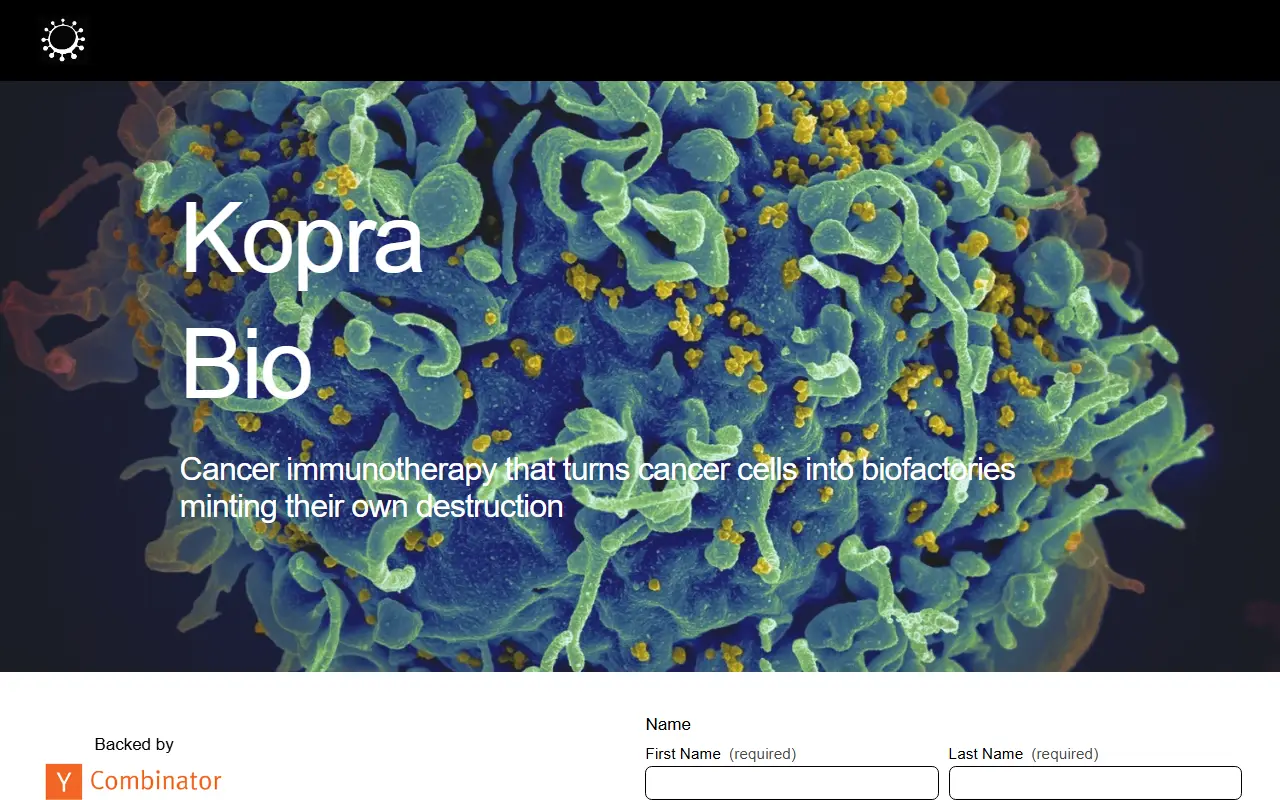
Task: Click the "Kopra Bio" hero heading
Action: pos(301,299)
